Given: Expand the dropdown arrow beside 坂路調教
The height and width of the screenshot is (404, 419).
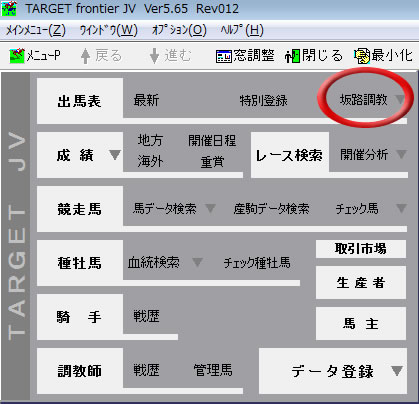Looking at the screenshot, I should [x=400, y=99].
